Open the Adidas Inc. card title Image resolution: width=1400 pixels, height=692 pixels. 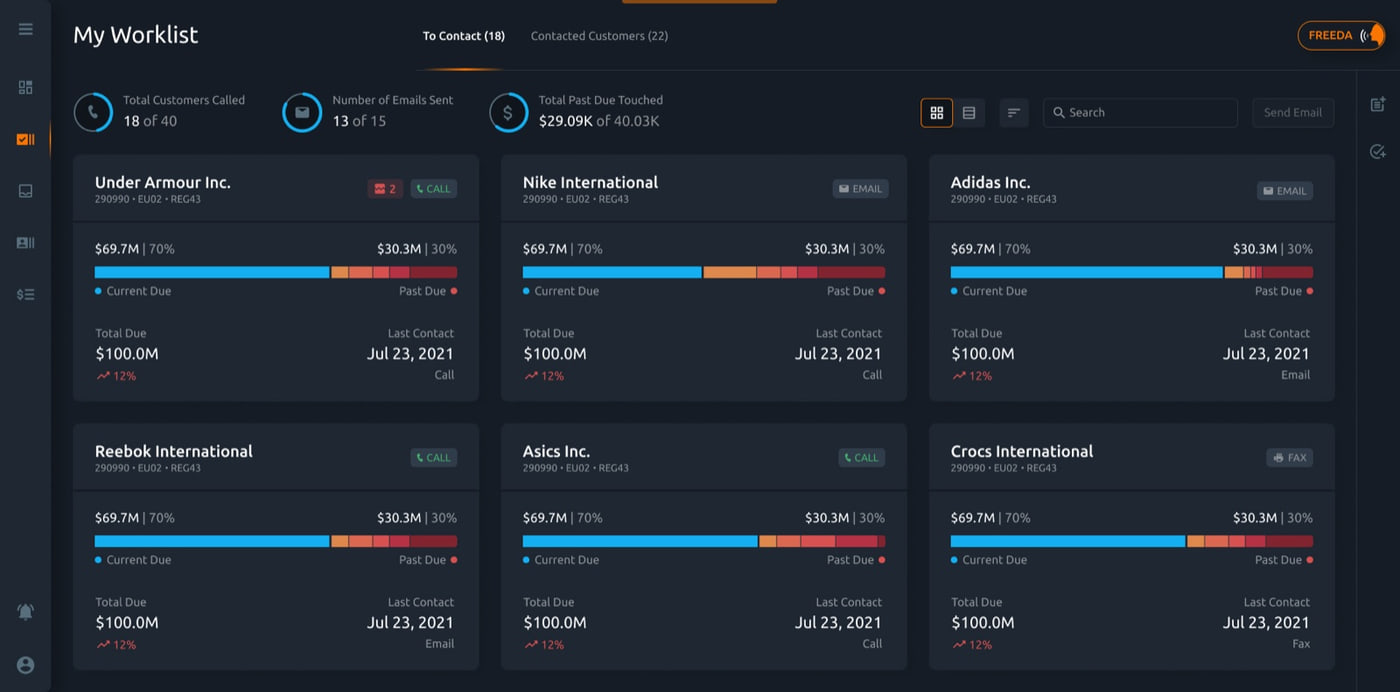coord(990,182)
